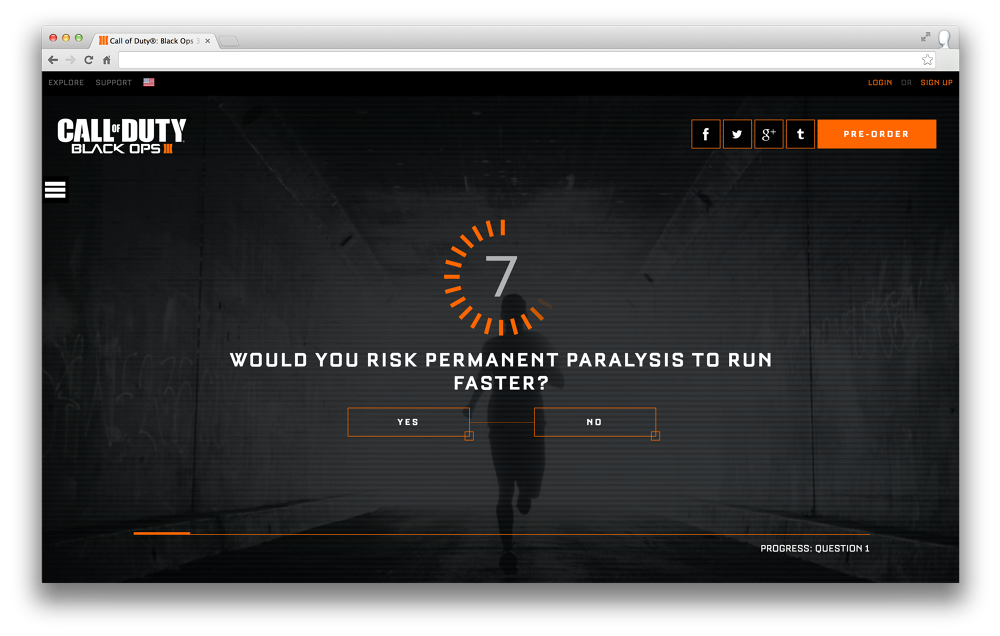
Task: Answer YES to the paralysis question
Action: [x=408, y=422]
